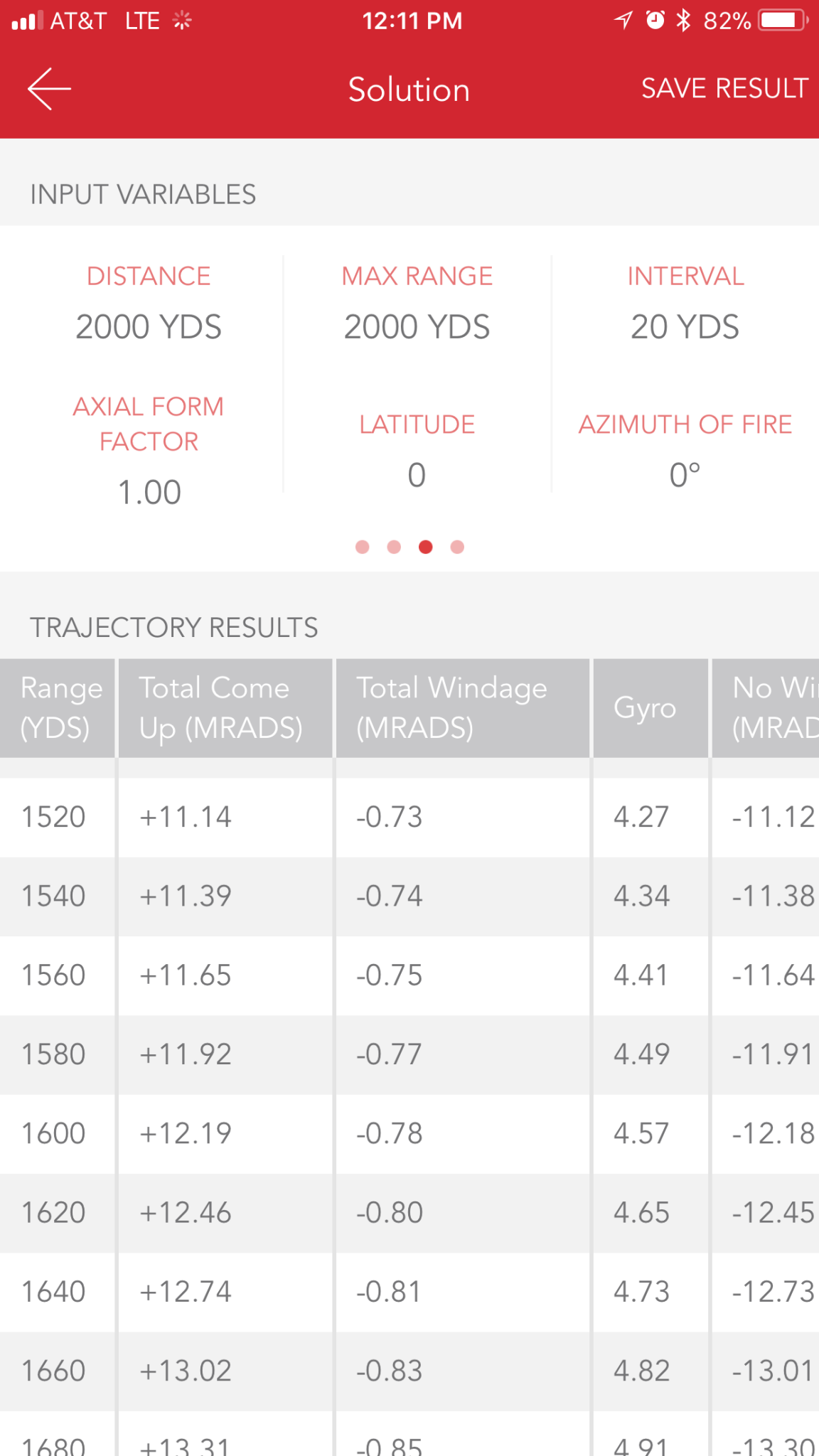Tap the active third page dot

[x=426, y=547]
